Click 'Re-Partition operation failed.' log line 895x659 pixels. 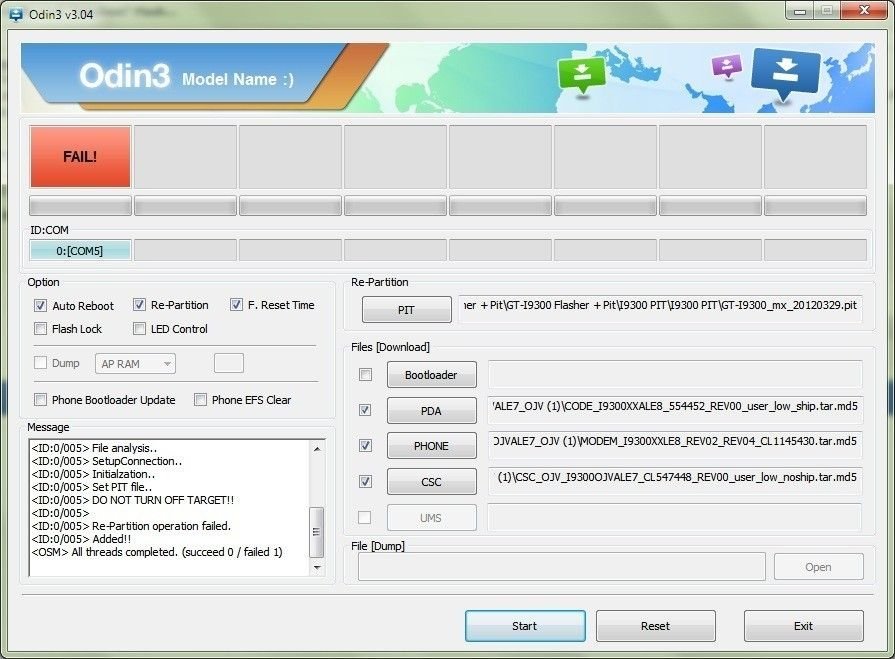131,526
